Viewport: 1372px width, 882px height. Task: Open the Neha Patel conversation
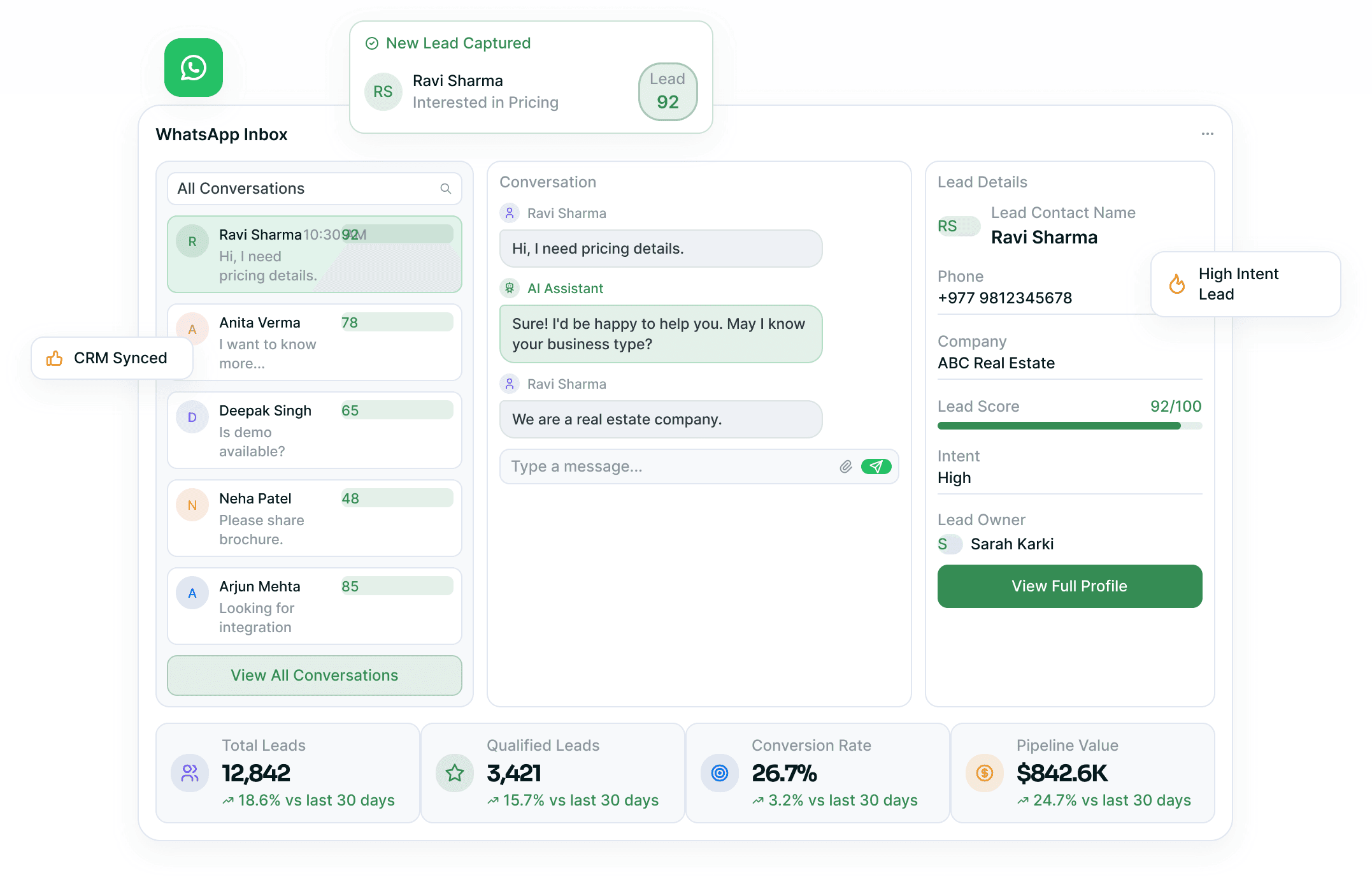(315, 518)
